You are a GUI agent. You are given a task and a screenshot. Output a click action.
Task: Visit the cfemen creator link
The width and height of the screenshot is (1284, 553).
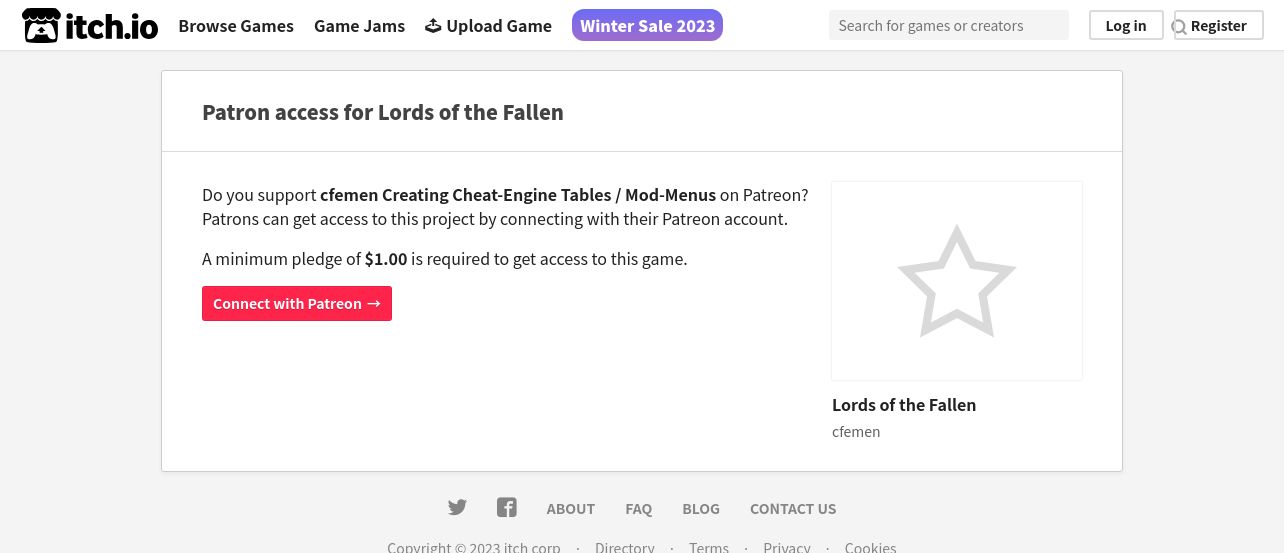856,432
